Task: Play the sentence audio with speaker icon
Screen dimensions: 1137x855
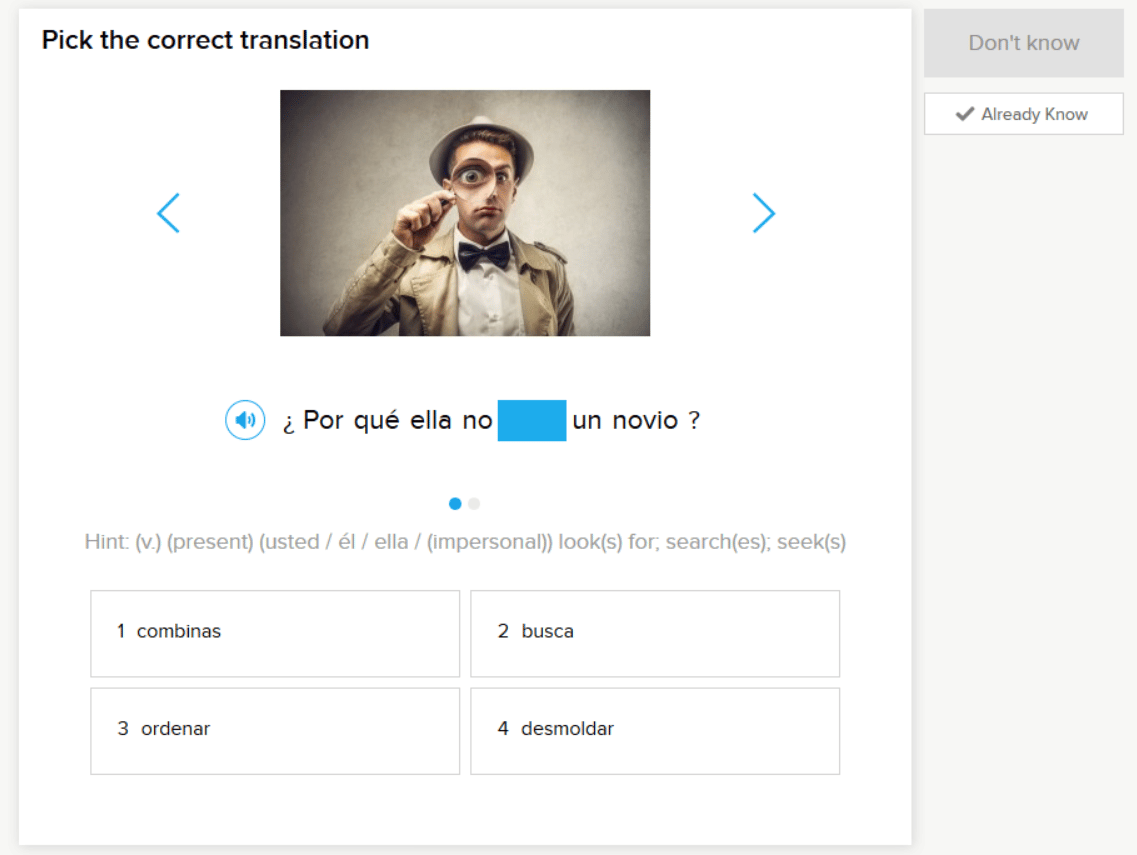Action: click(x=245, y=420)
